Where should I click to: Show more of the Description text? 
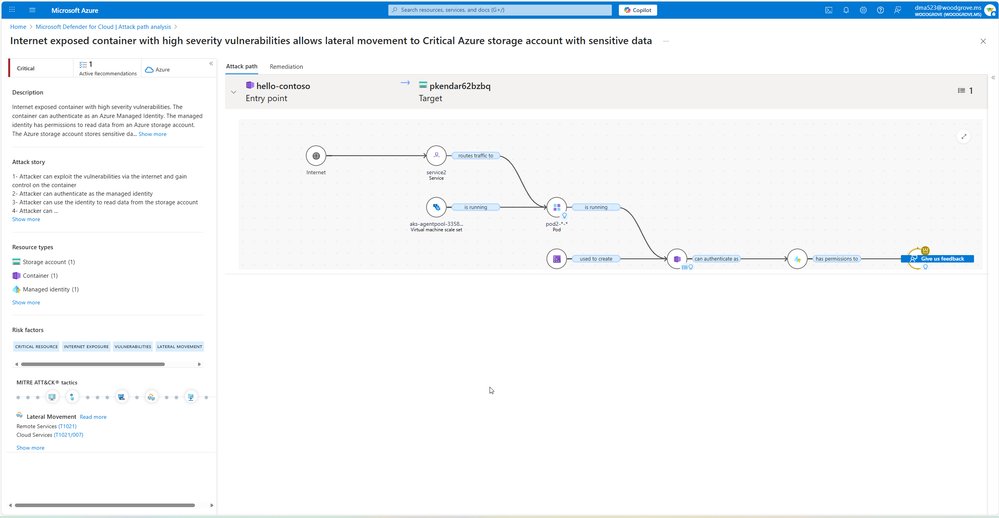tap(152, 134)
